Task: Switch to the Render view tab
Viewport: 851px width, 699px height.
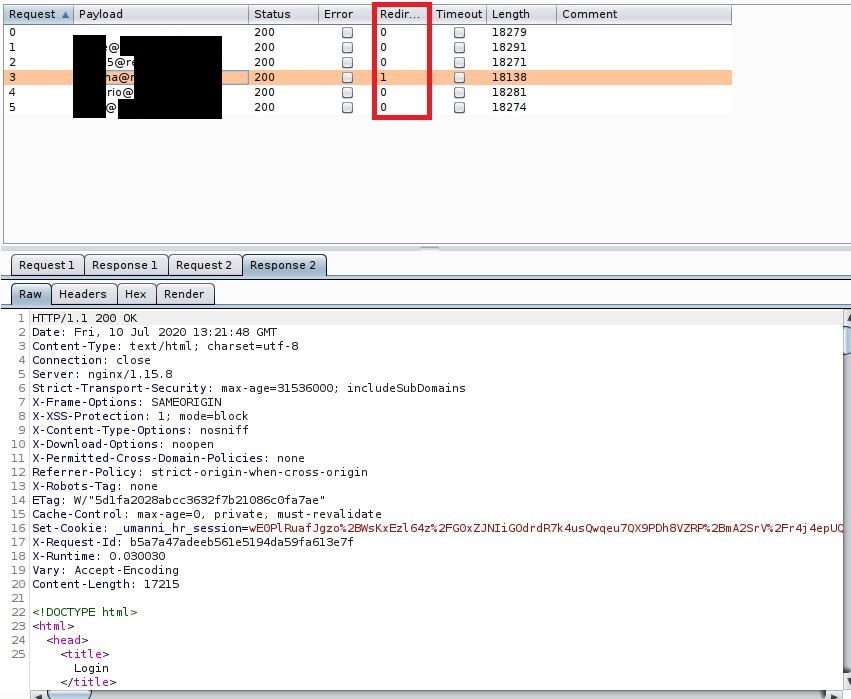Action: (x=185, y=294)
